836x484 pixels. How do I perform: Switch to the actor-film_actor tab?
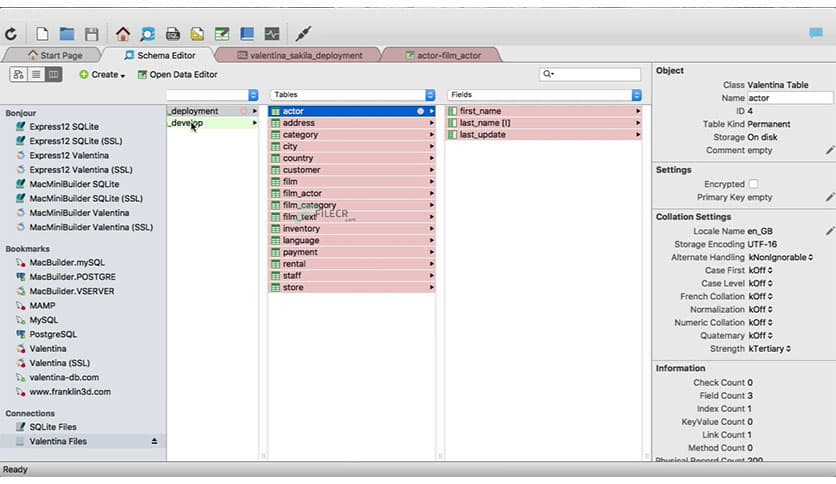pos(443,55)
